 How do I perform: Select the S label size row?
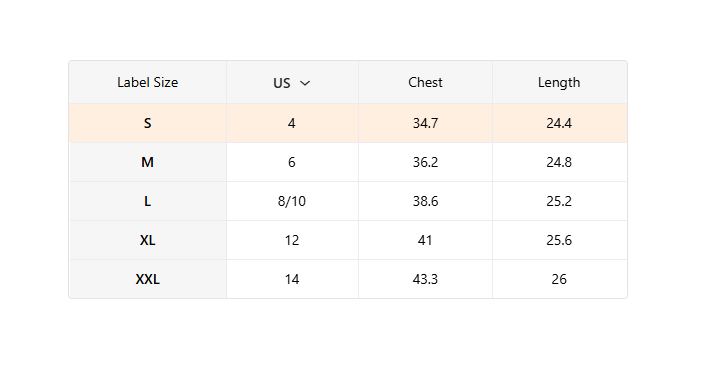pos(348,123)
